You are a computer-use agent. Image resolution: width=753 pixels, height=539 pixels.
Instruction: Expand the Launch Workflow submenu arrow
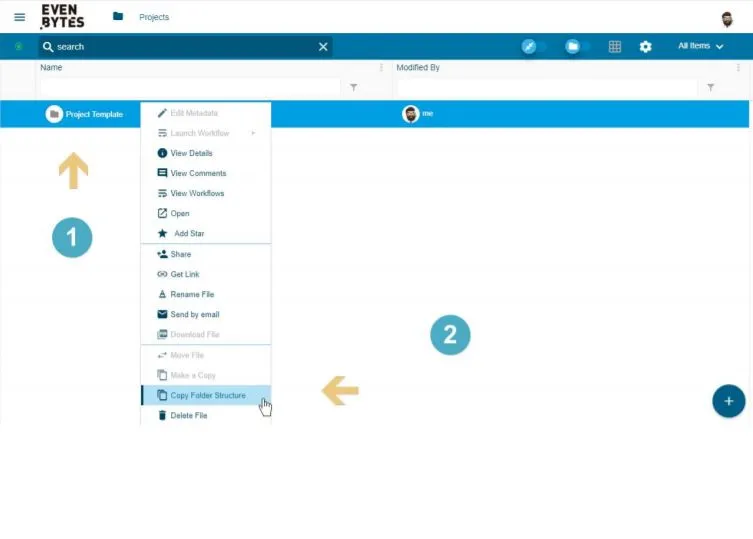pyautogui.click(x=253, y=133)
